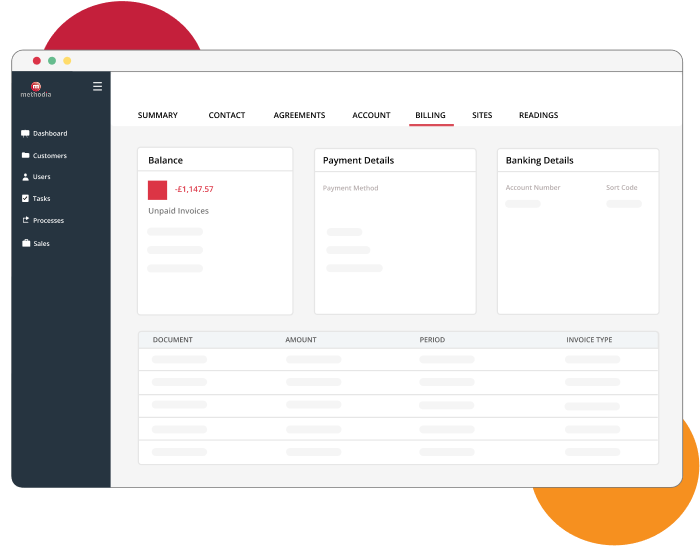Click the Account Number label

click(533, 187)
